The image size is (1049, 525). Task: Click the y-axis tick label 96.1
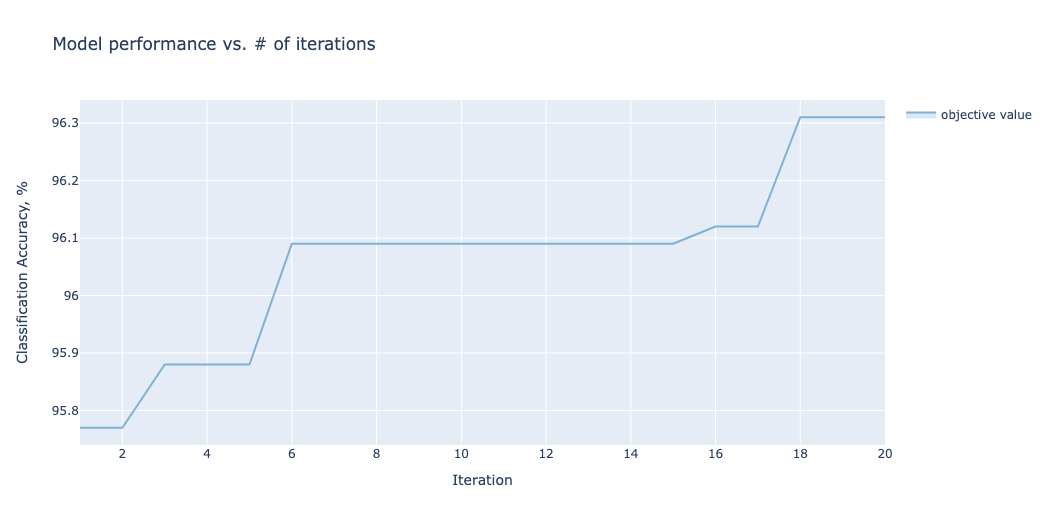tap(63, 238)
